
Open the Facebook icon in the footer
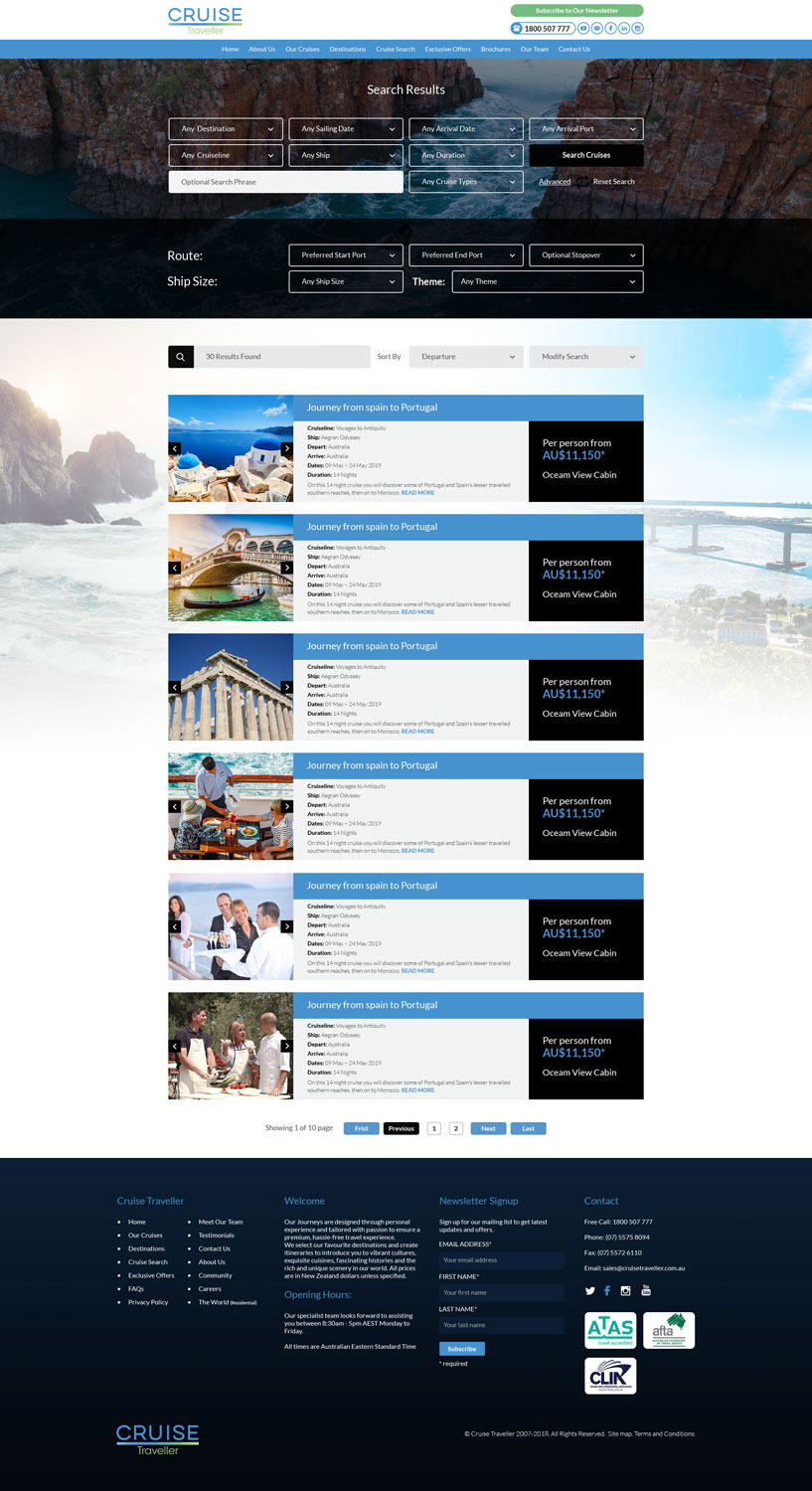(x=607, y=1290)
